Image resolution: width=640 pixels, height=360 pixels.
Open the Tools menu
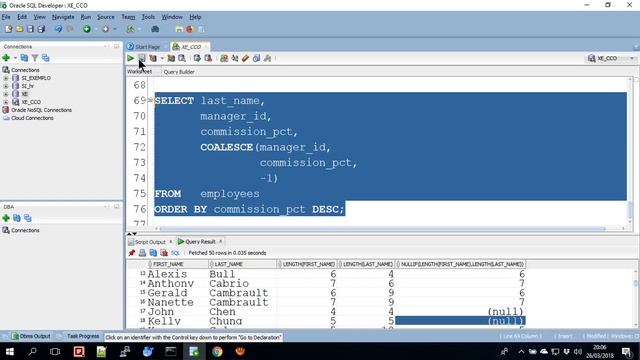point(148,17)
